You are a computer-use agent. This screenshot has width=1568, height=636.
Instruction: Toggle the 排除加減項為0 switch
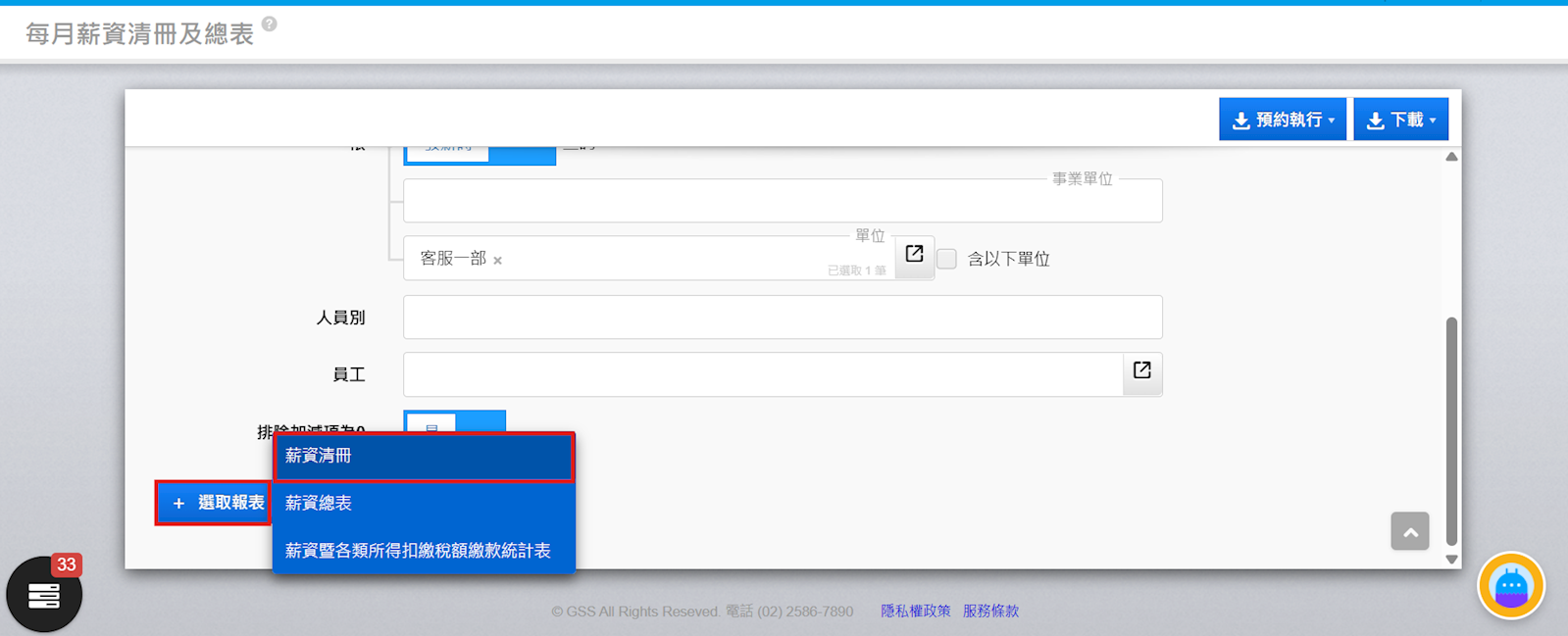coord(455,422)
